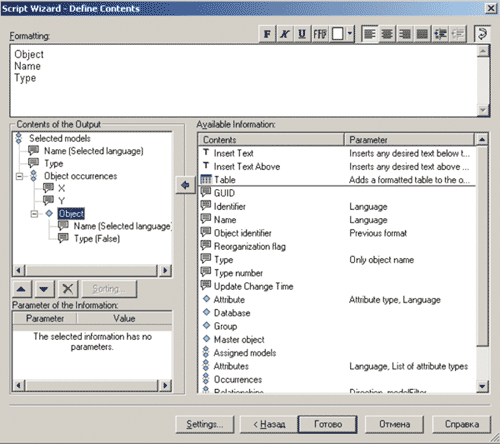Image resolution: width=500 pixels, height=444 pixels.
Task: Center-align the text
Action: tap(387, 34)
